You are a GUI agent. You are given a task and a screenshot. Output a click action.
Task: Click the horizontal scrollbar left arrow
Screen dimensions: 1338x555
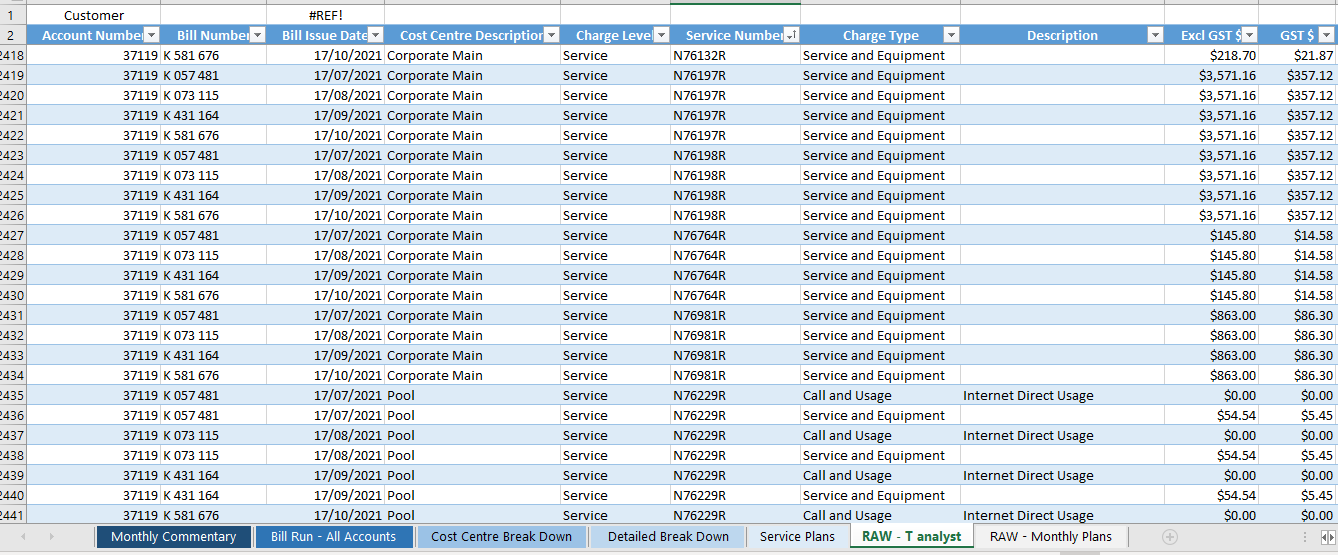click(1323, 537)
